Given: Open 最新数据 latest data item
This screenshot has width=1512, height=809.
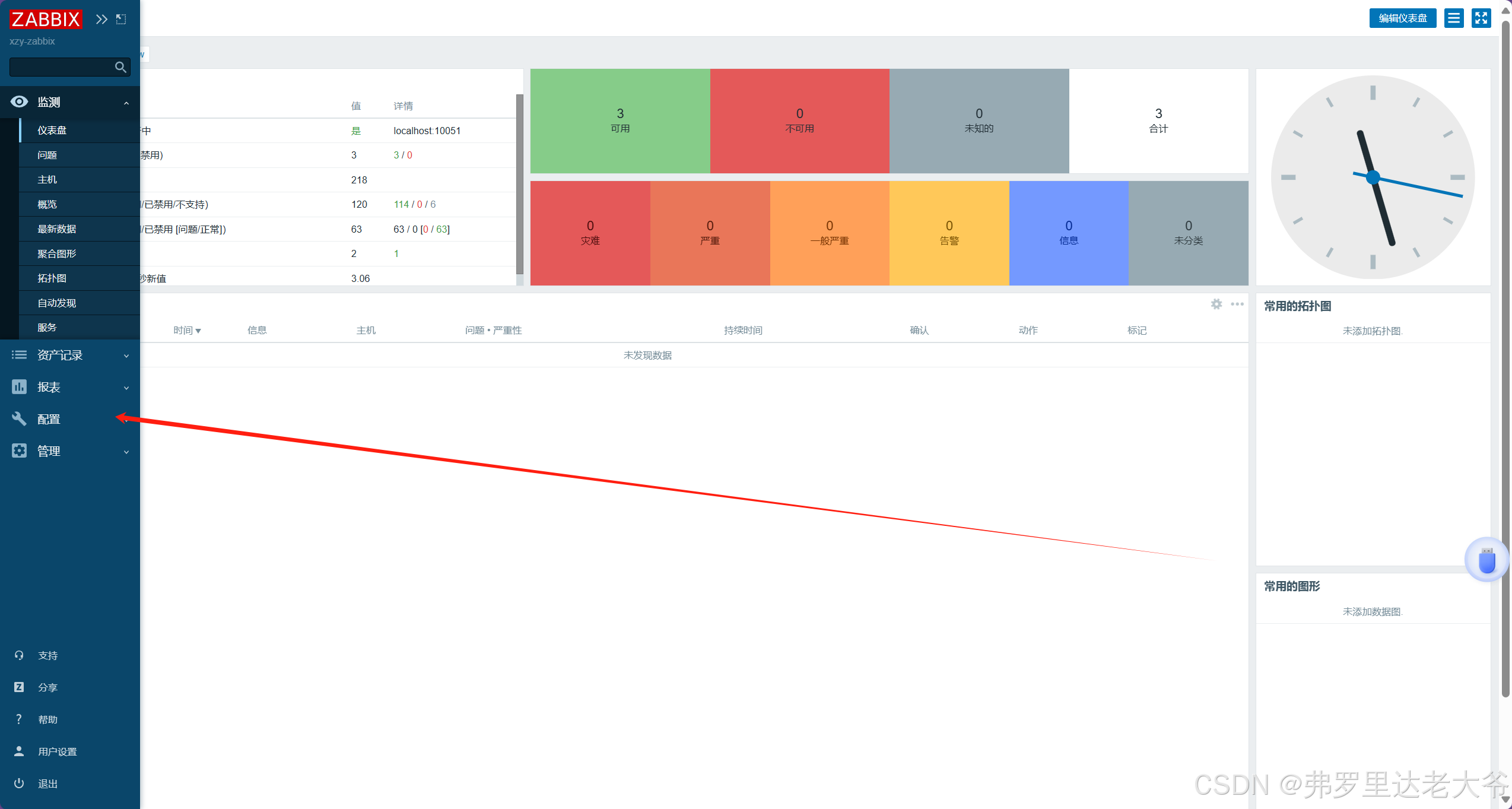Looking at the screenshot, I should coord(57,229).
